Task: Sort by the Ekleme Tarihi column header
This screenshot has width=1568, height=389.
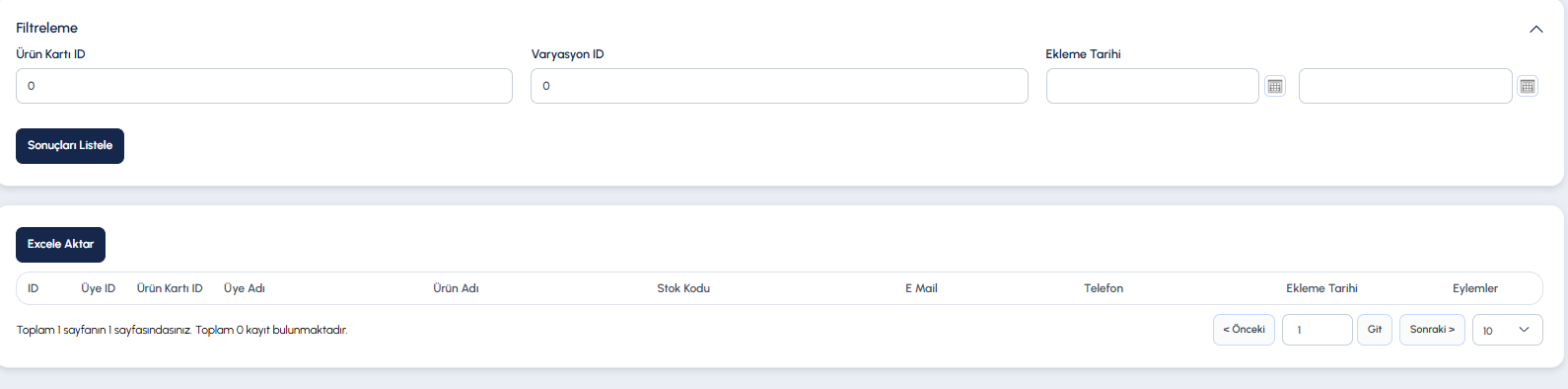Action: (1321, 288)
